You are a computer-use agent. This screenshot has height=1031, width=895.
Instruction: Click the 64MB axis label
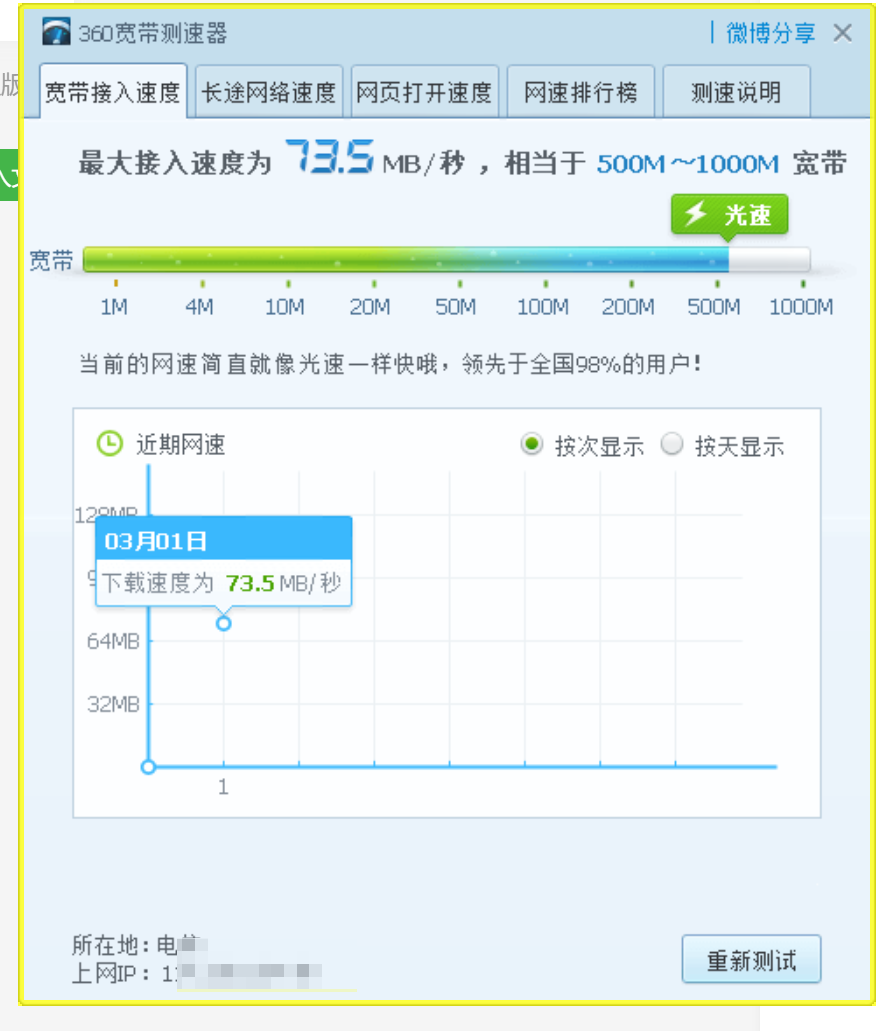click(113, 640)
